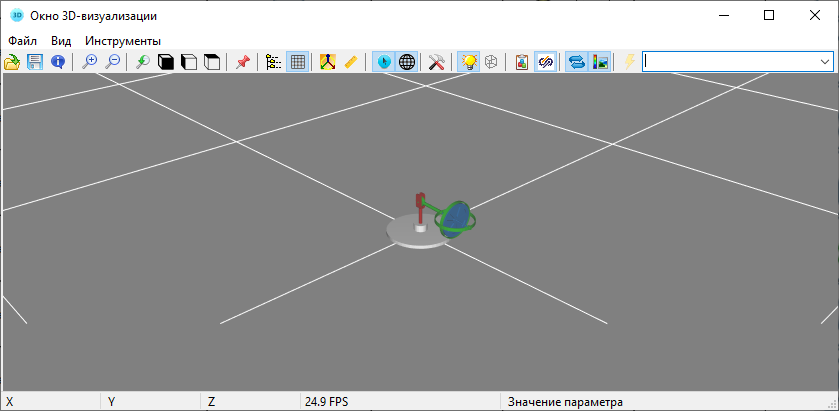Click the open file folder icon
This screenshot has height=411, width=839.
click(x=12, y=62)
